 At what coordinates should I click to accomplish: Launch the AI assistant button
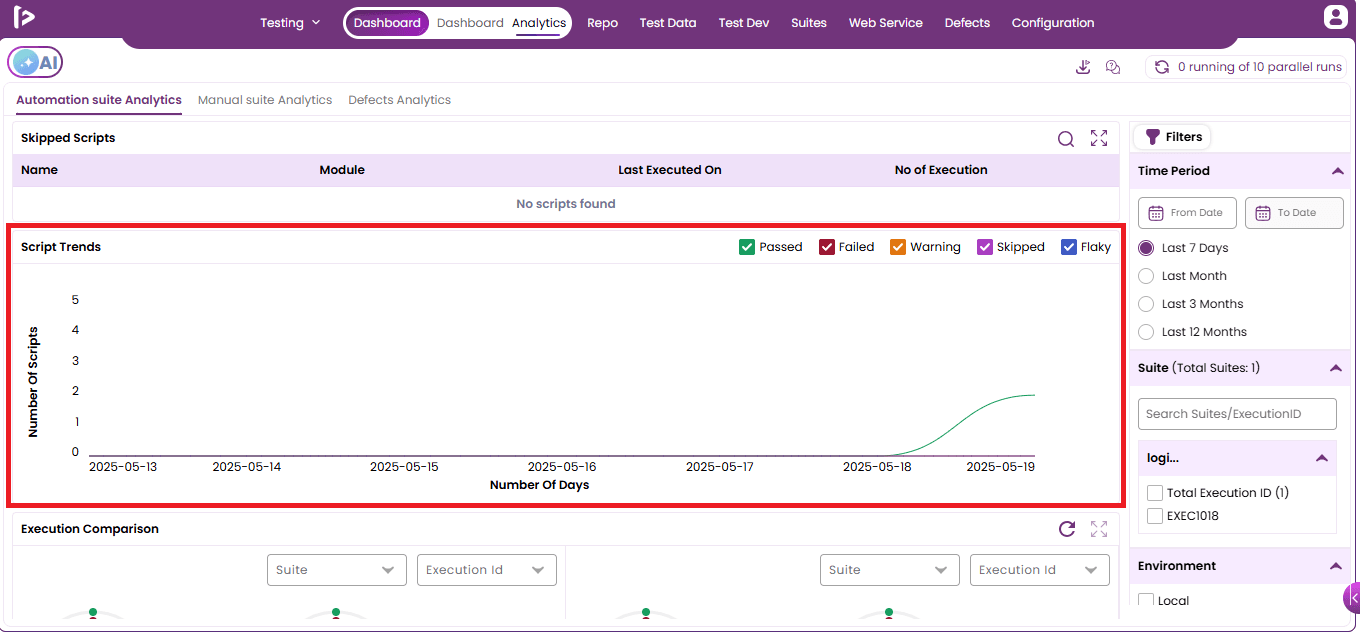pos(35,62)
